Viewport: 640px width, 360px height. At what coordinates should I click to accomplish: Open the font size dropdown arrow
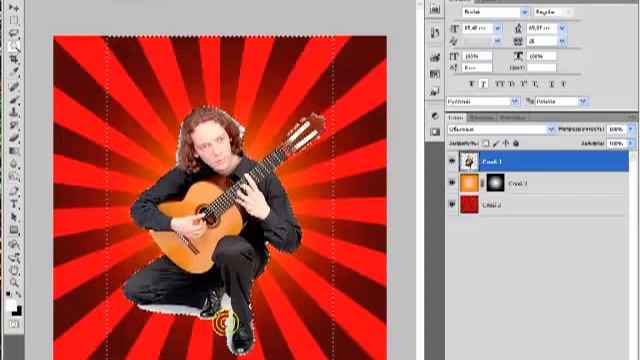497,28
